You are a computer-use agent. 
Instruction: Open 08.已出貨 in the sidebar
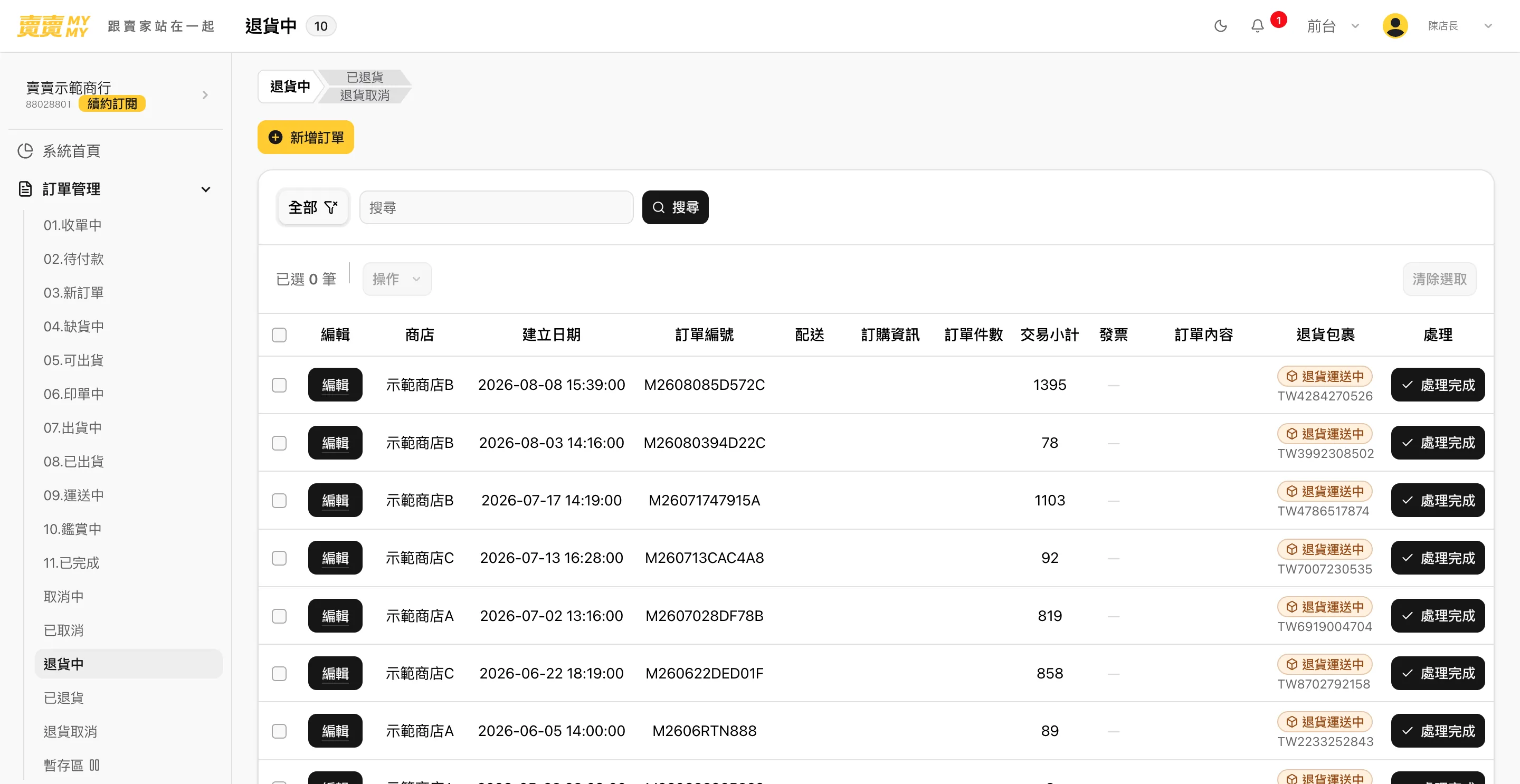[x=73, y=461]
